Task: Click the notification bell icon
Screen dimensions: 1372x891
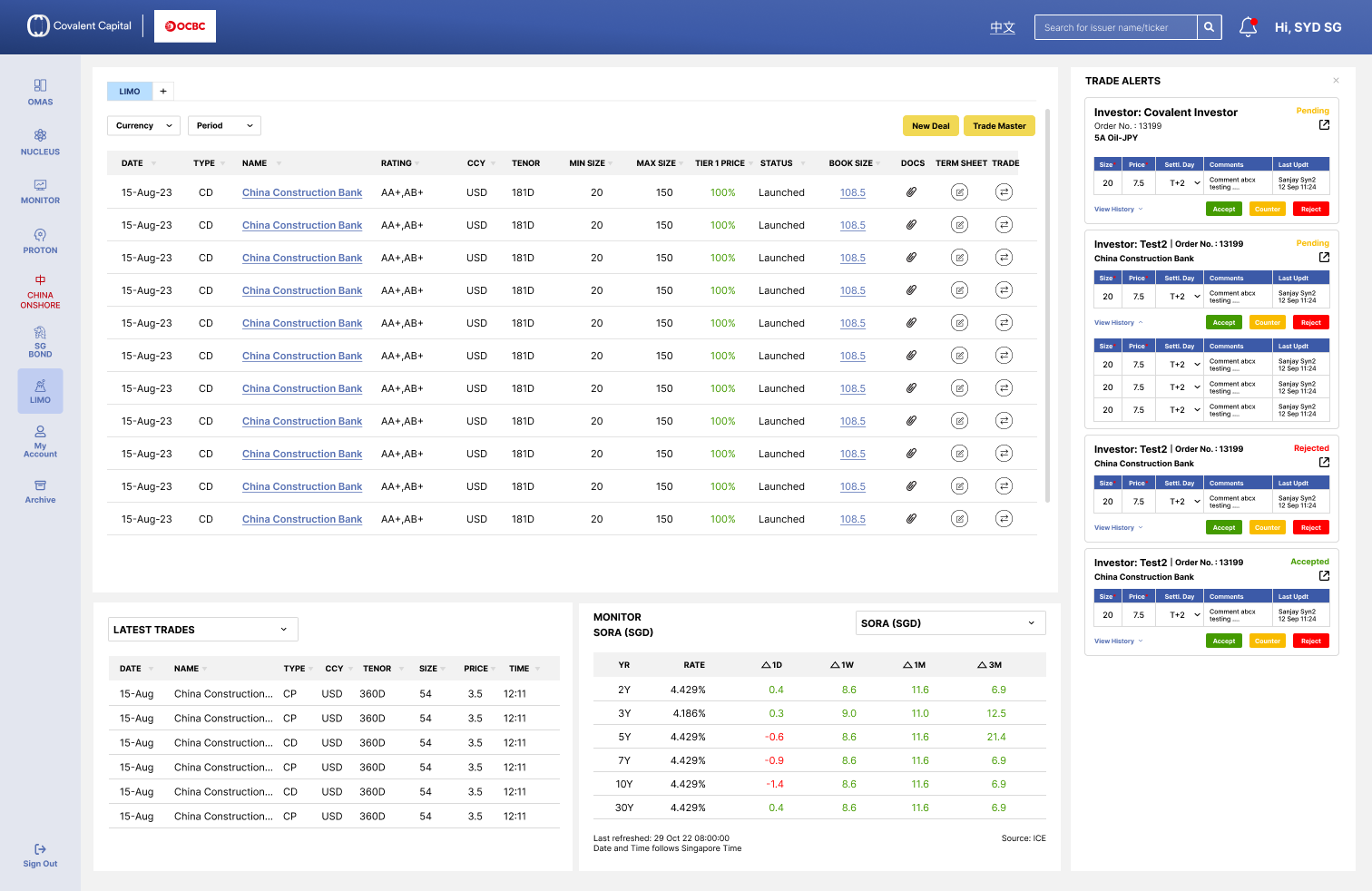Action: [1248, 27]
